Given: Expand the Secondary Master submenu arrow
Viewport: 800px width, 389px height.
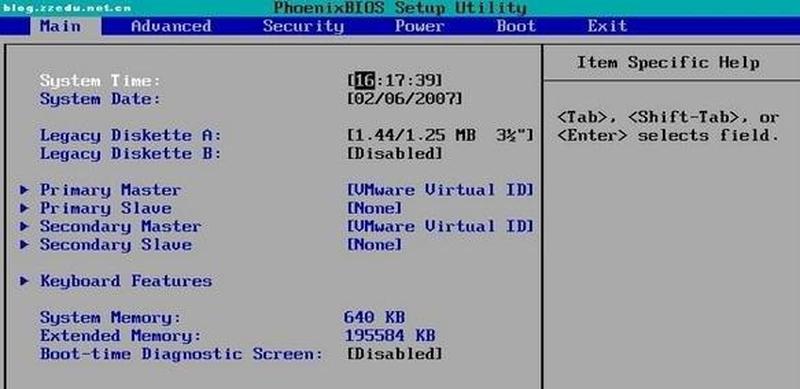Looking at the screenshot, I should 24,227.
